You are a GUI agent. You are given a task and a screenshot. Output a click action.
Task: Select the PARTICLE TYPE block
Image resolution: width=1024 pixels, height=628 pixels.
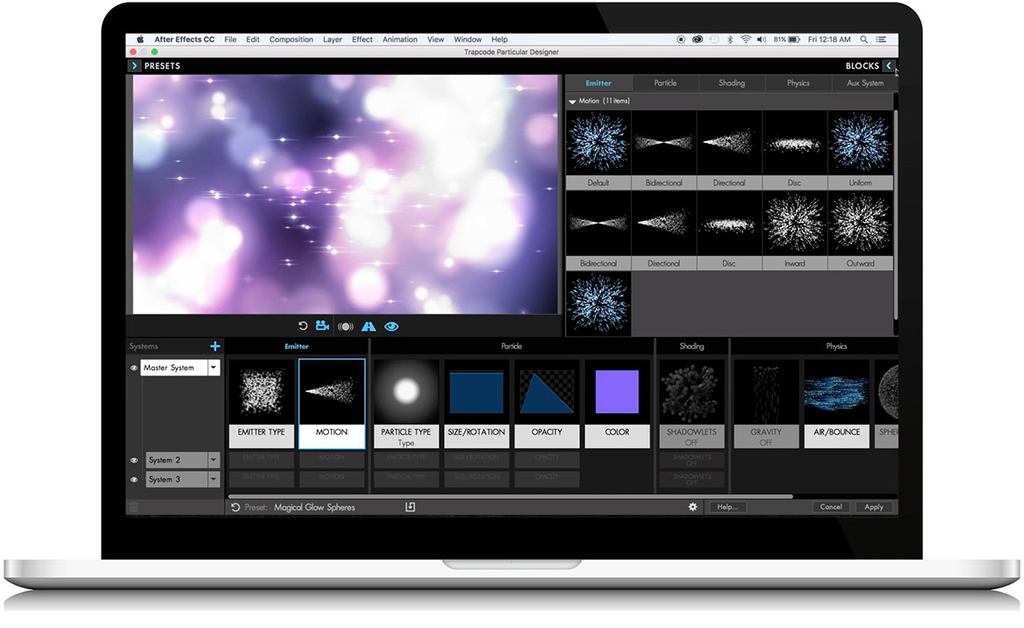coord(406,403)
